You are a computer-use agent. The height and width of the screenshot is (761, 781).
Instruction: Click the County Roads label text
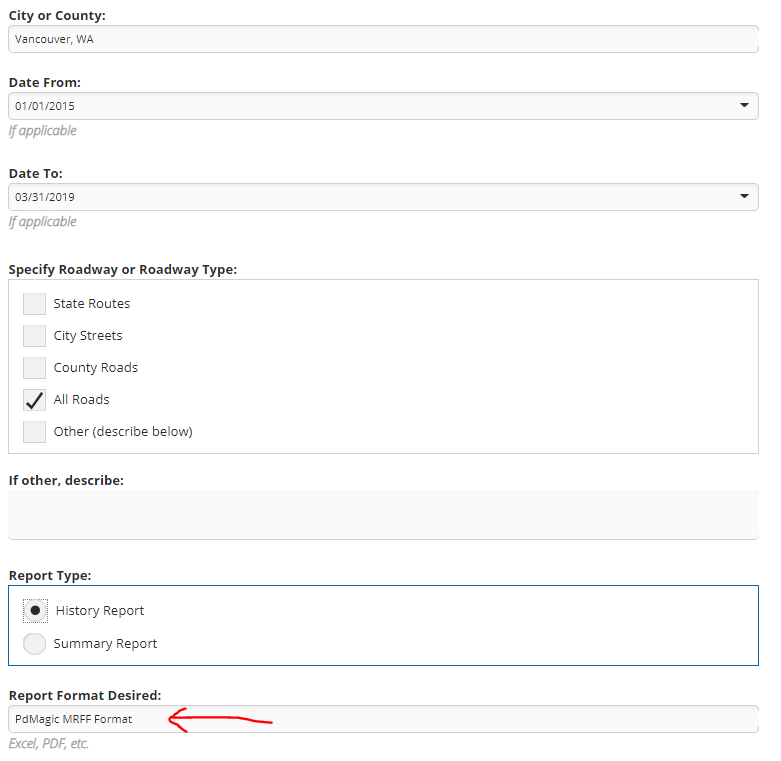tap(96, 368)
